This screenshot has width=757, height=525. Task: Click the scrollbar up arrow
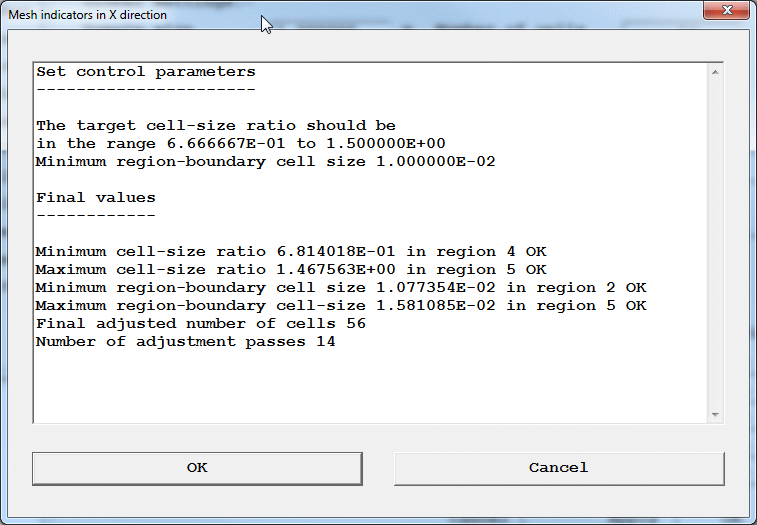coord(715,73)
